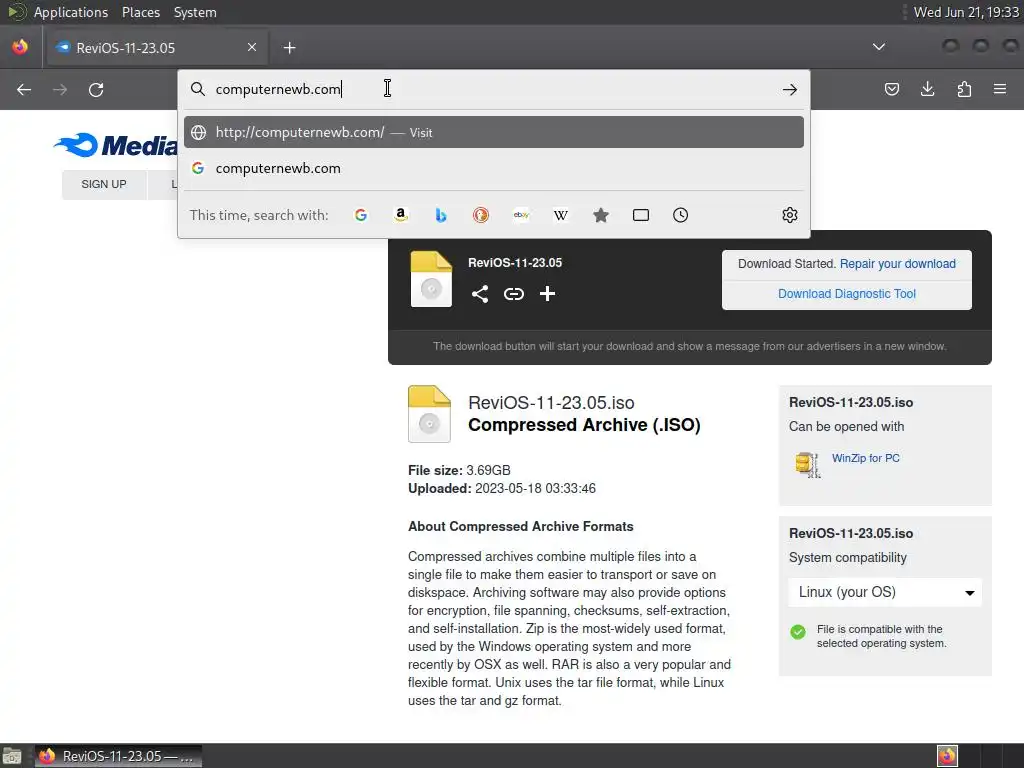
Task: Search this time with Bing
Action: coord(441,215)
